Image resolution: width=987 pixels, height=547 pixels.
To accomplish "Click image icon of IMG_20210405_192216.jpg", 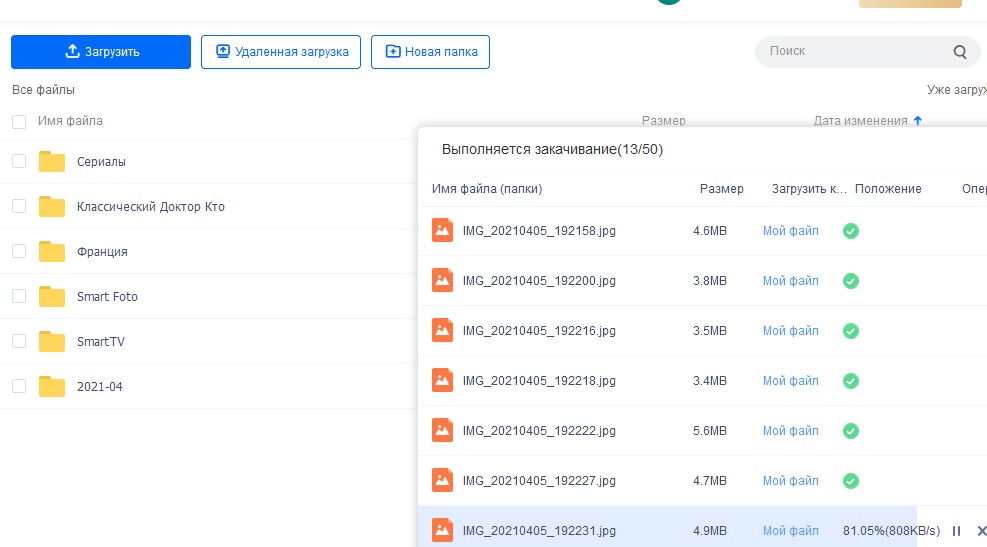I will coord(442,330).
